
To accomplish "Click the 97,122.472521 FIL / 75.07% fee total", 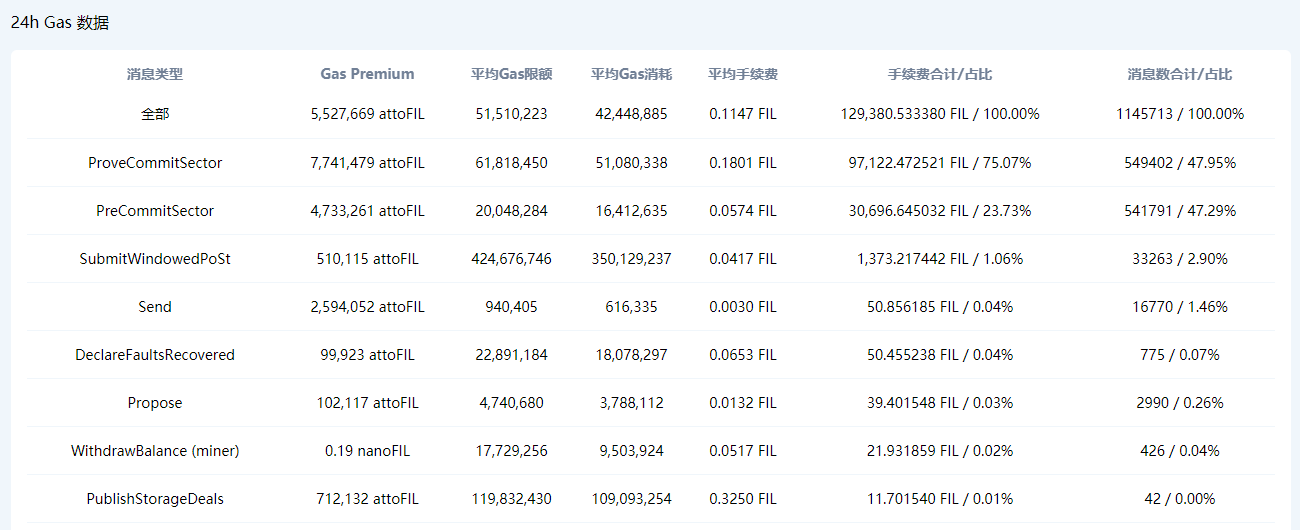I will click(x=940, y=162).
